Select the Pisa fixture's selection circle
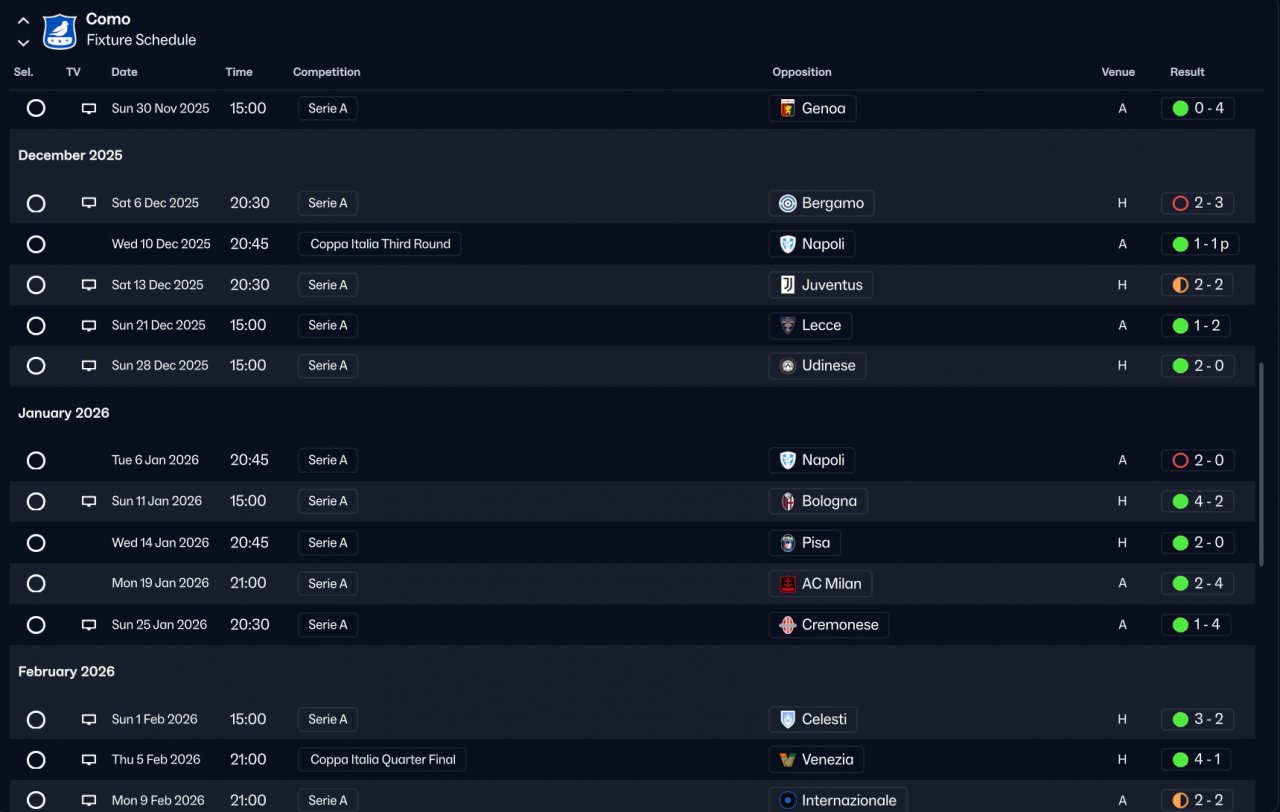The image size is (1280, 812). coord(36,543)
